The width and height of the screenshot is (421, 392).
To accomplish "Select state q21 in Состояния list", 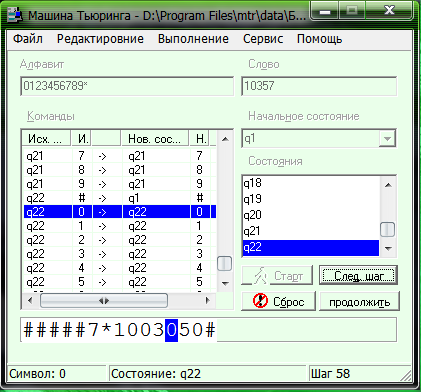I will coord(311,231).
